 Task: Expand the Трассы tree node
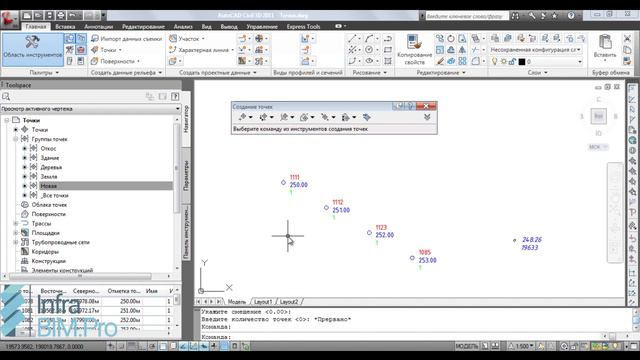pos(16,224)
